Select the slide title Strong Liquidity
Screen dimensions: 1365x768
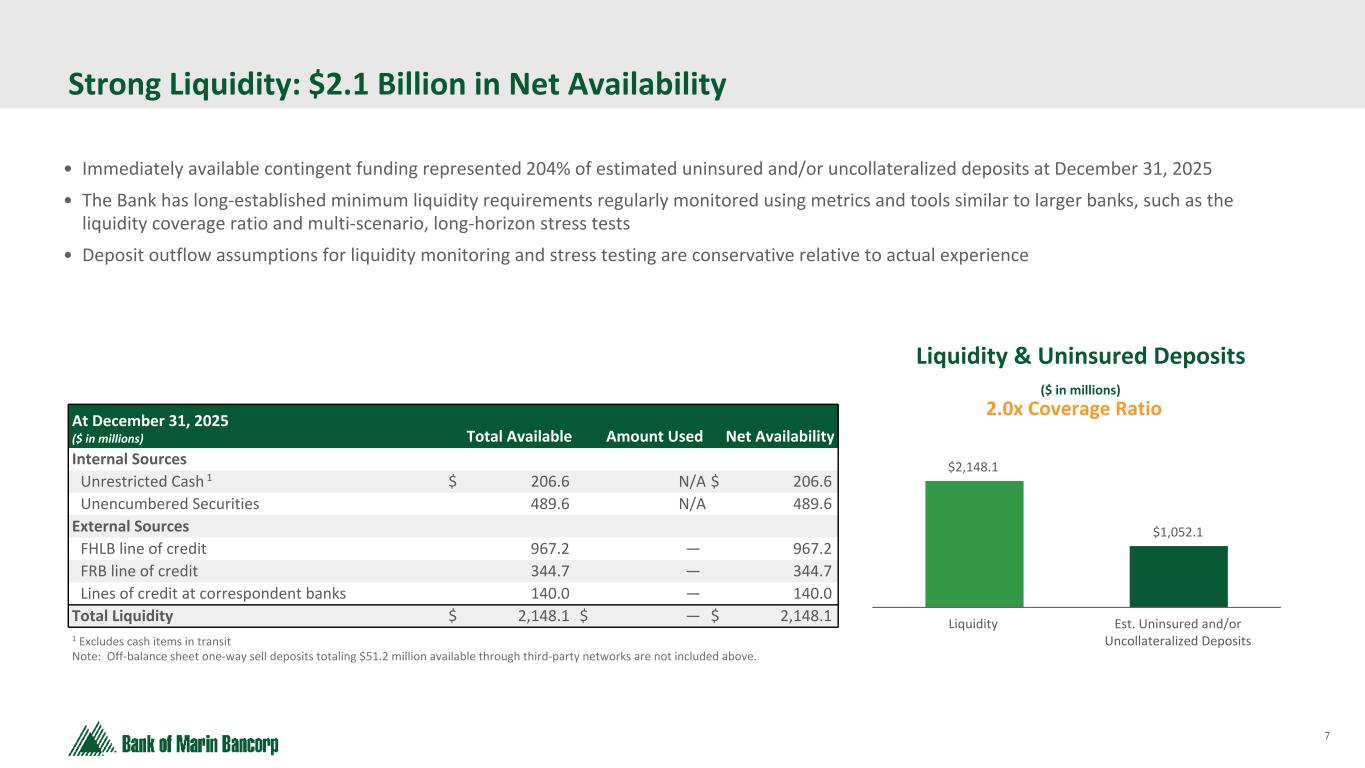click(x=397, y=85)
